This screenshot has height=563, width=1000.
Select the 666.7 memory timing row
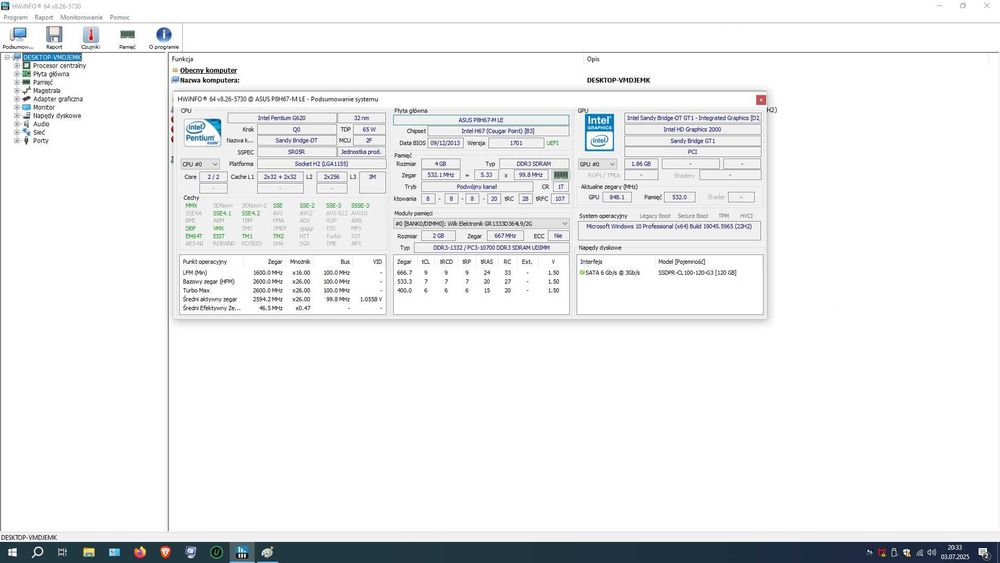point(481,272)
